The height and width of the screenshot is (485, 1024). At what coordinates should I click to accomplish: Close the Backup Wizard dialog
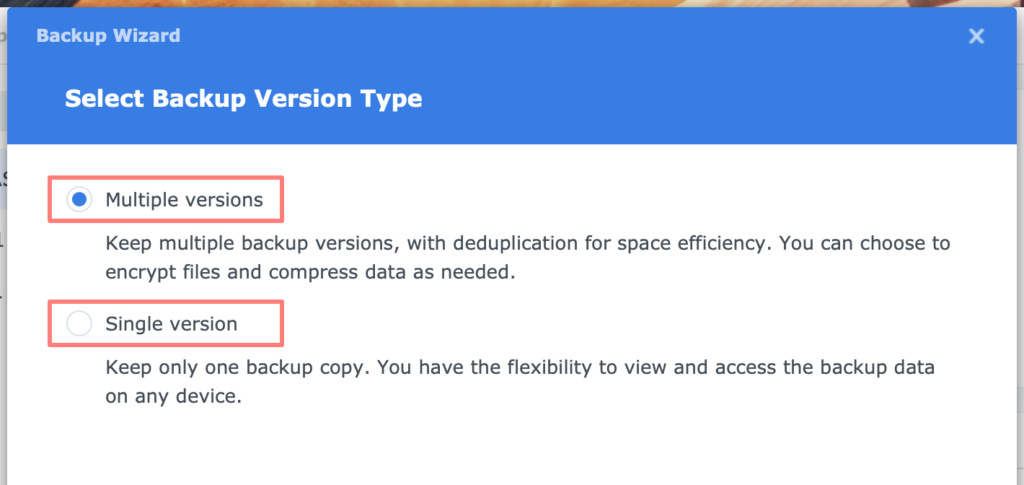(x=977, y=37)
